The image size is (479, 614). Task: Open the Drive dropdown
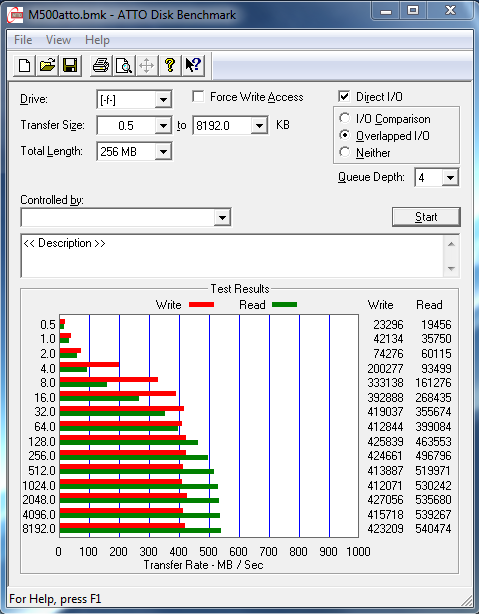(163, 100)
